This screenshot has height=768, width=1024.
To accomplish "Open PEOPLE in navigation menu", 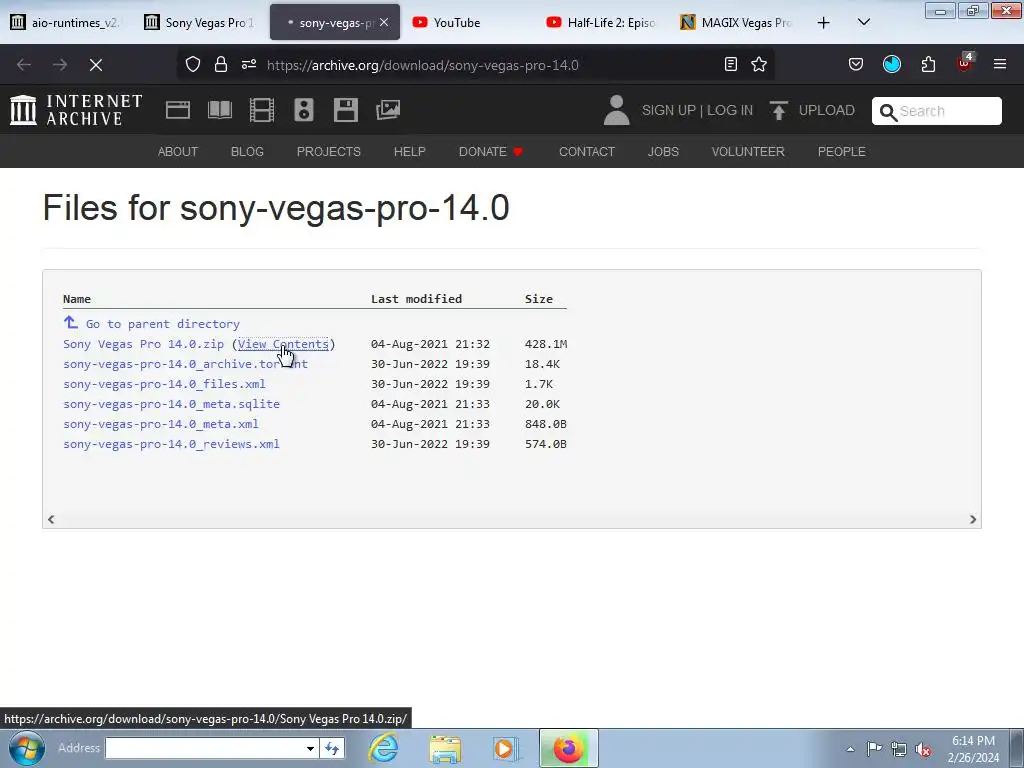I will [841, 152].
